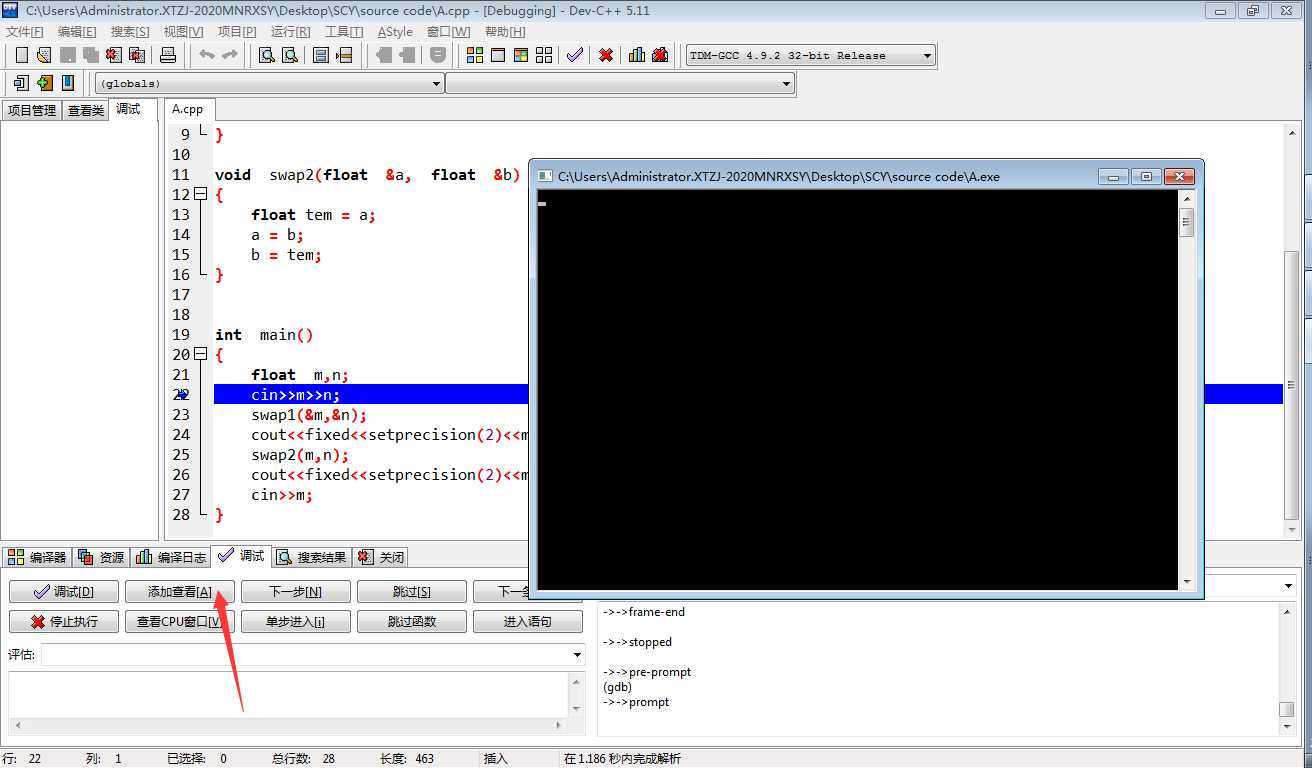Click the Compile icon with four colored squares
Screen dimensions: 1312x768
[475, 55]
